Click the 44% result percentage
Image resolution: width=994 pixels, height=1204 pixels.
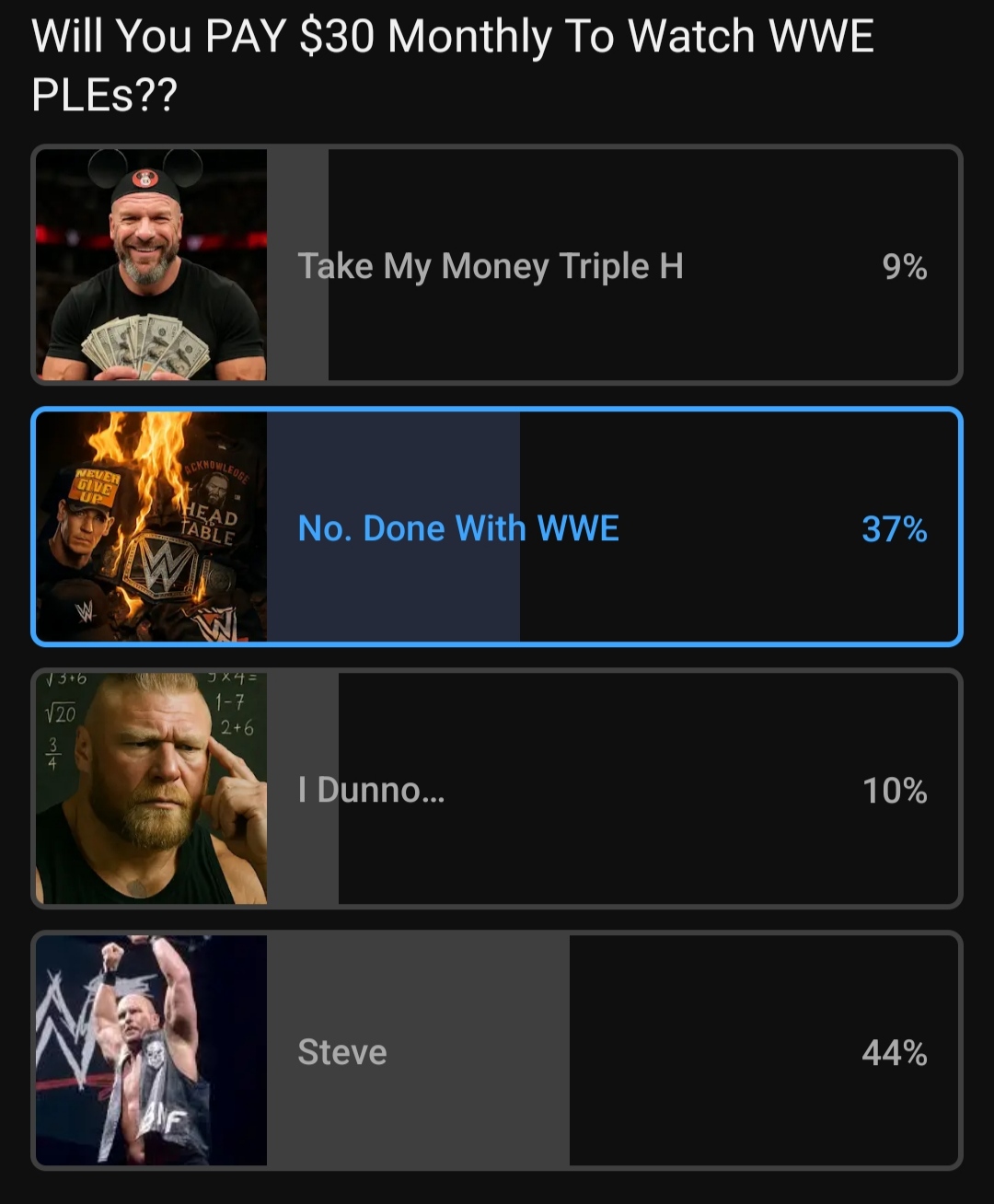coord(894,1052)
